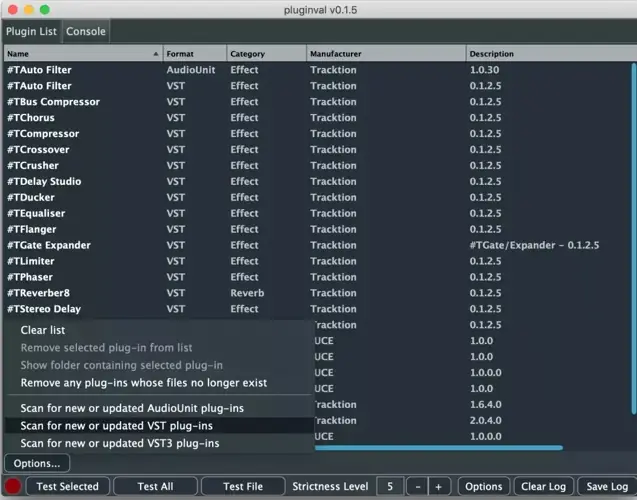Select Scan for new or updated VST plug-ins
Viewport: 637px width, 500px height.
coord(116,426)
